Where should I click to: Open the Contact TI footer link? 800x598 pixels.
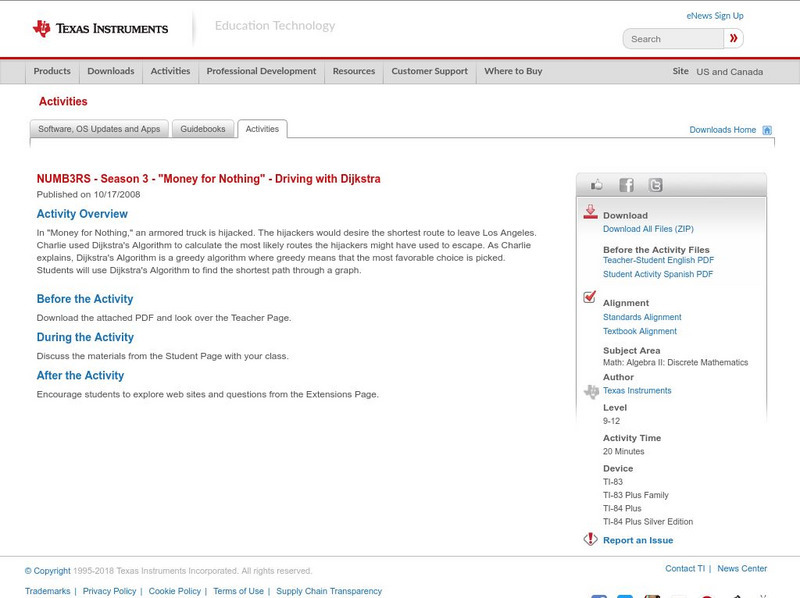point(685,568)
